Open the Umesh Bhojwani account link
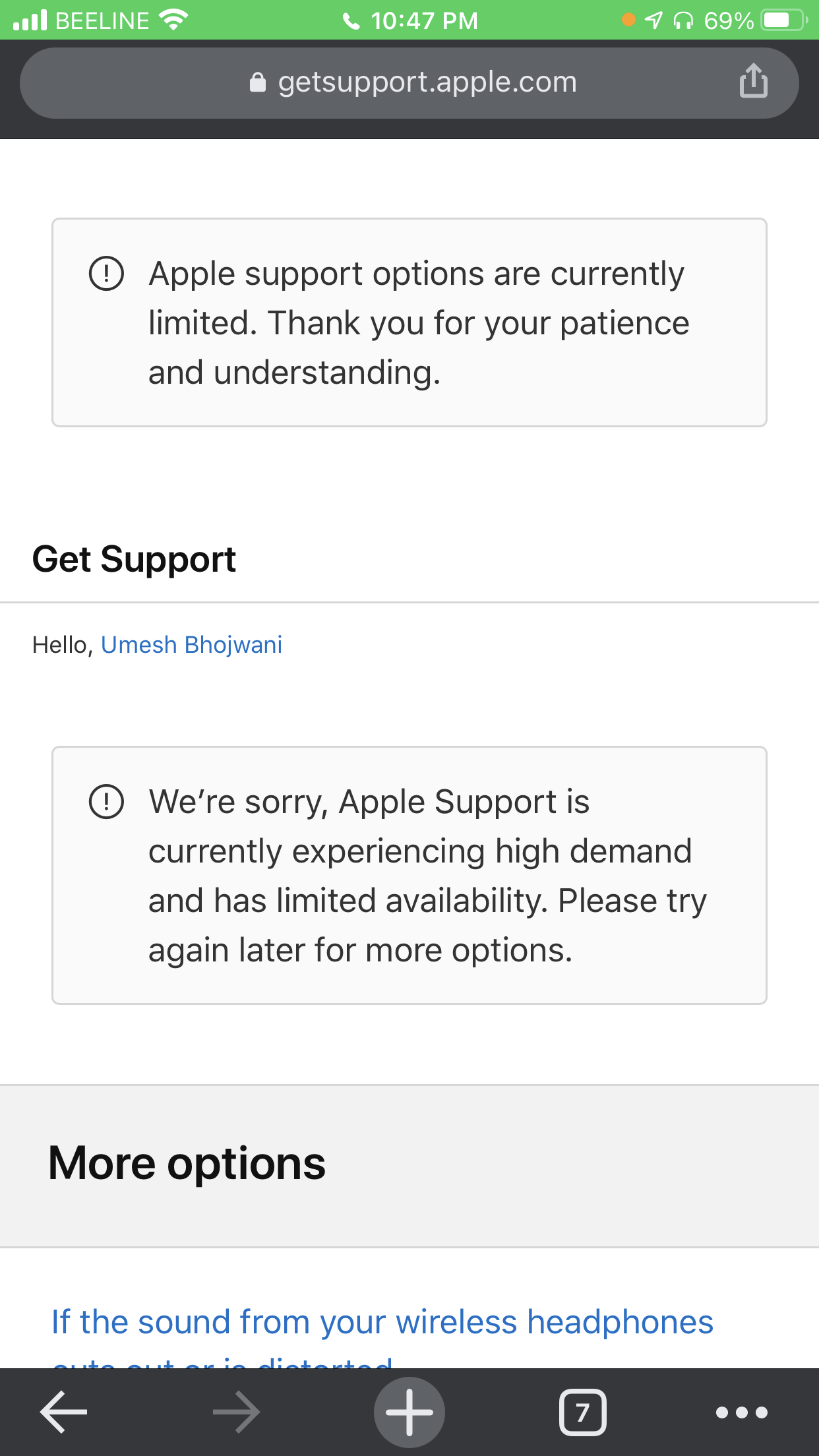Viewport: 819px width, 1456px height. tap(191, 644)
